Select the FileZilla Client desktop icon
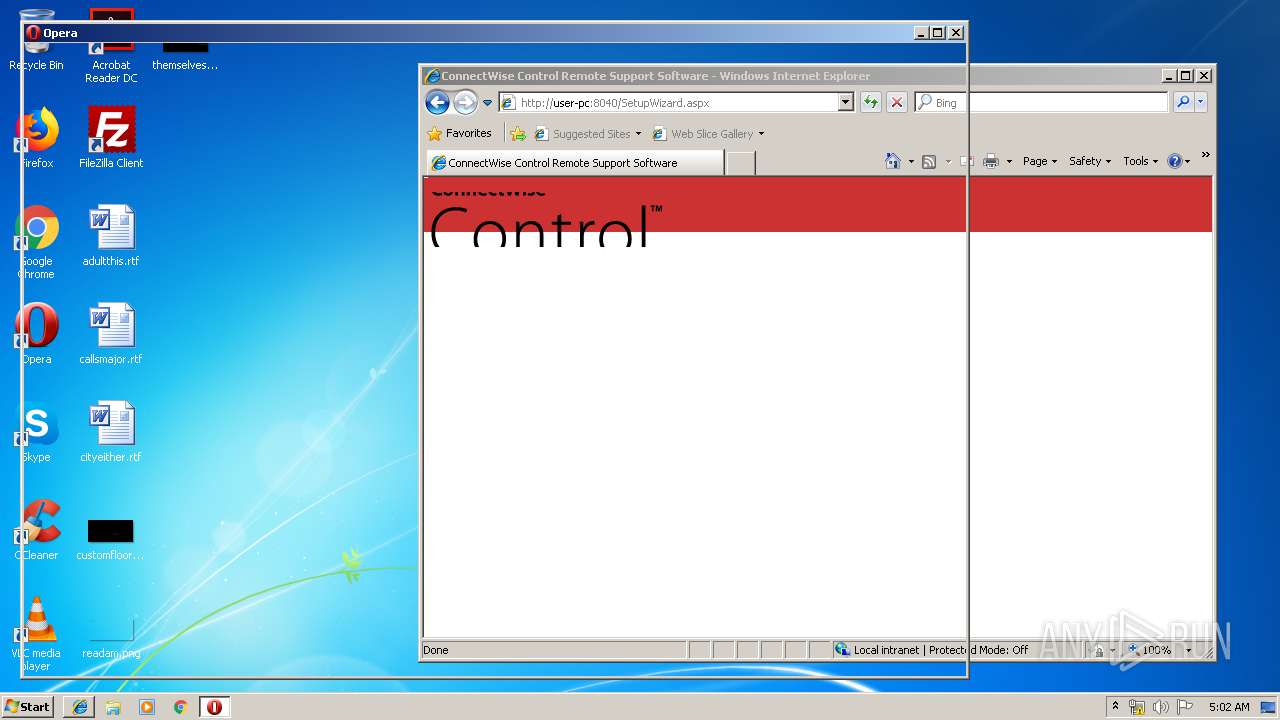This screenshot has width=1280, height=720. coord(111,138)
